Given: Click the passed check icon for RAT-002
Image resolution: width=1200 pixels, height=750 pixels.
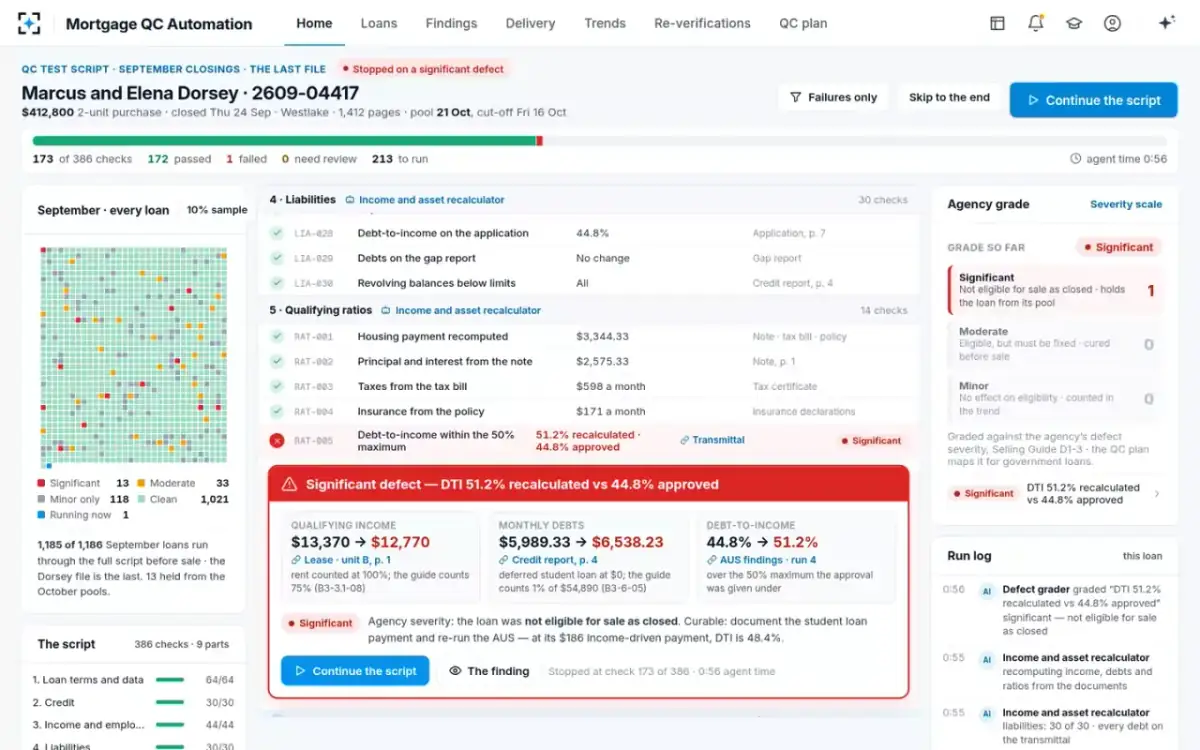Looking at the screenshot, I should pos(277,361).
